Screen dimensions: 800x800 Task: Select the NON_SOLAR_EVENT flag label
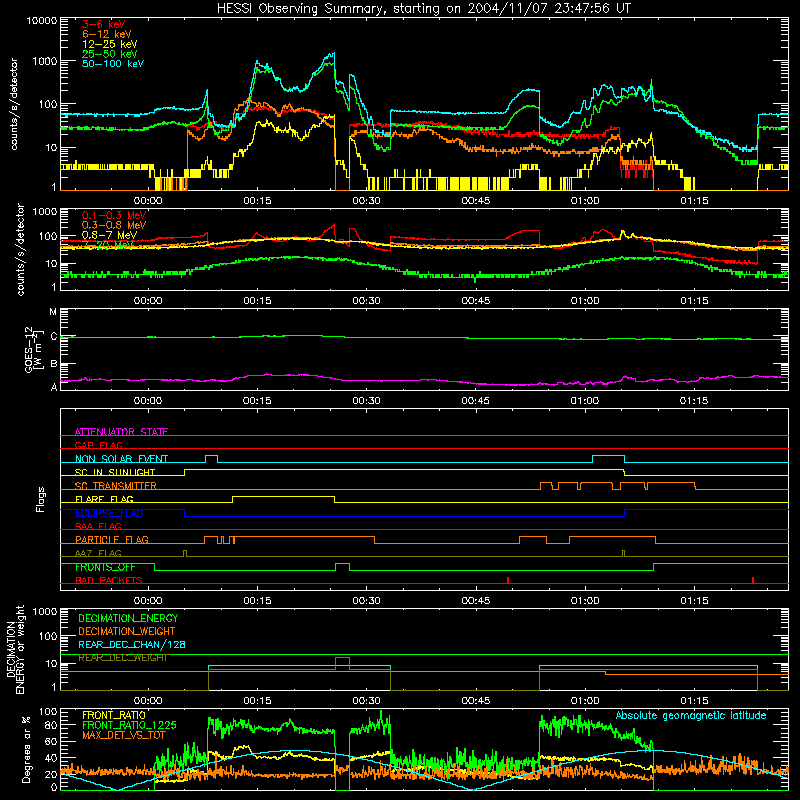click(x=121, y=459)
